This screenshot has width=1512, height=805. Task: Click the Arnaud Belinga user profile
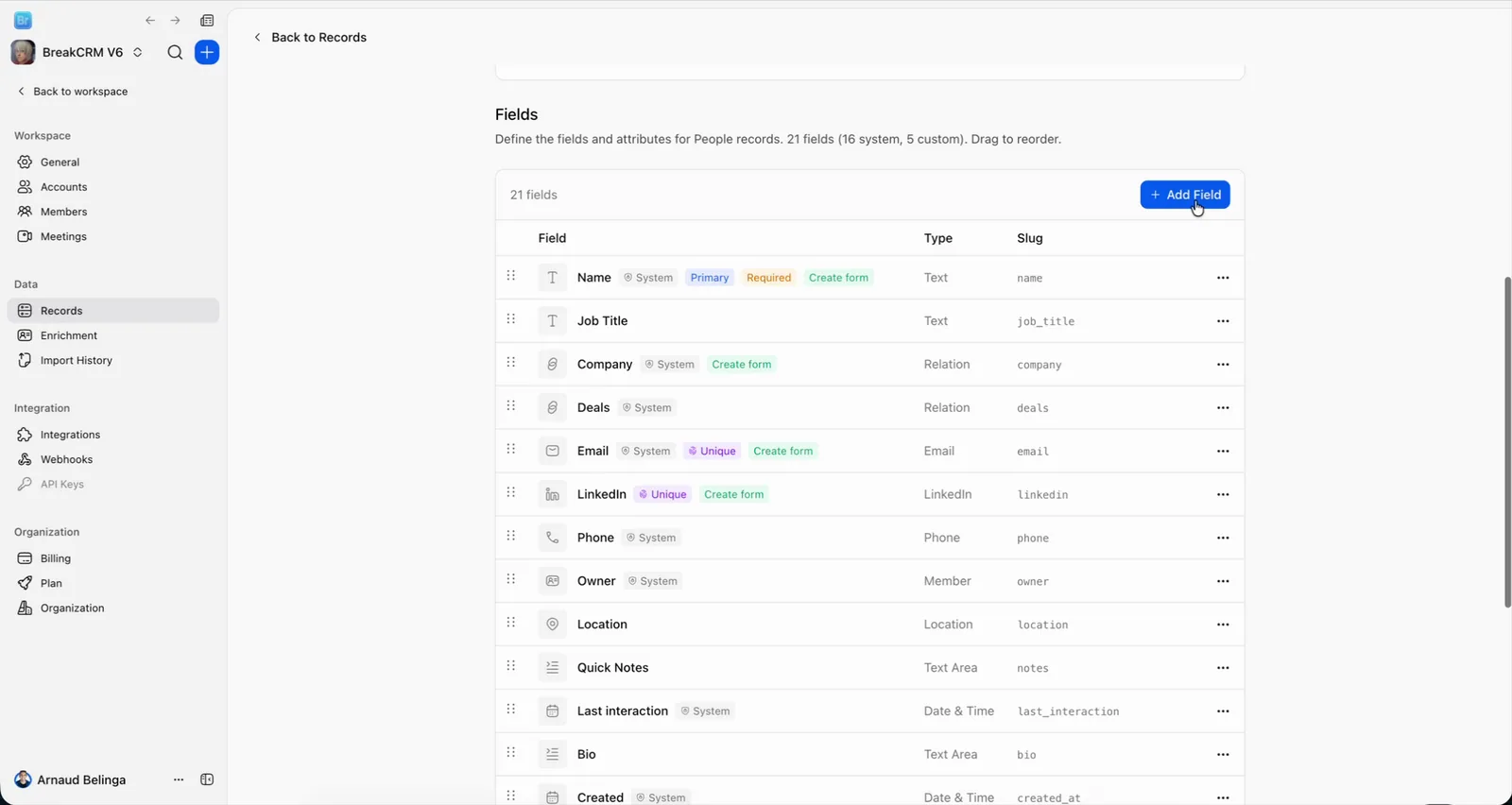(71, 779)
